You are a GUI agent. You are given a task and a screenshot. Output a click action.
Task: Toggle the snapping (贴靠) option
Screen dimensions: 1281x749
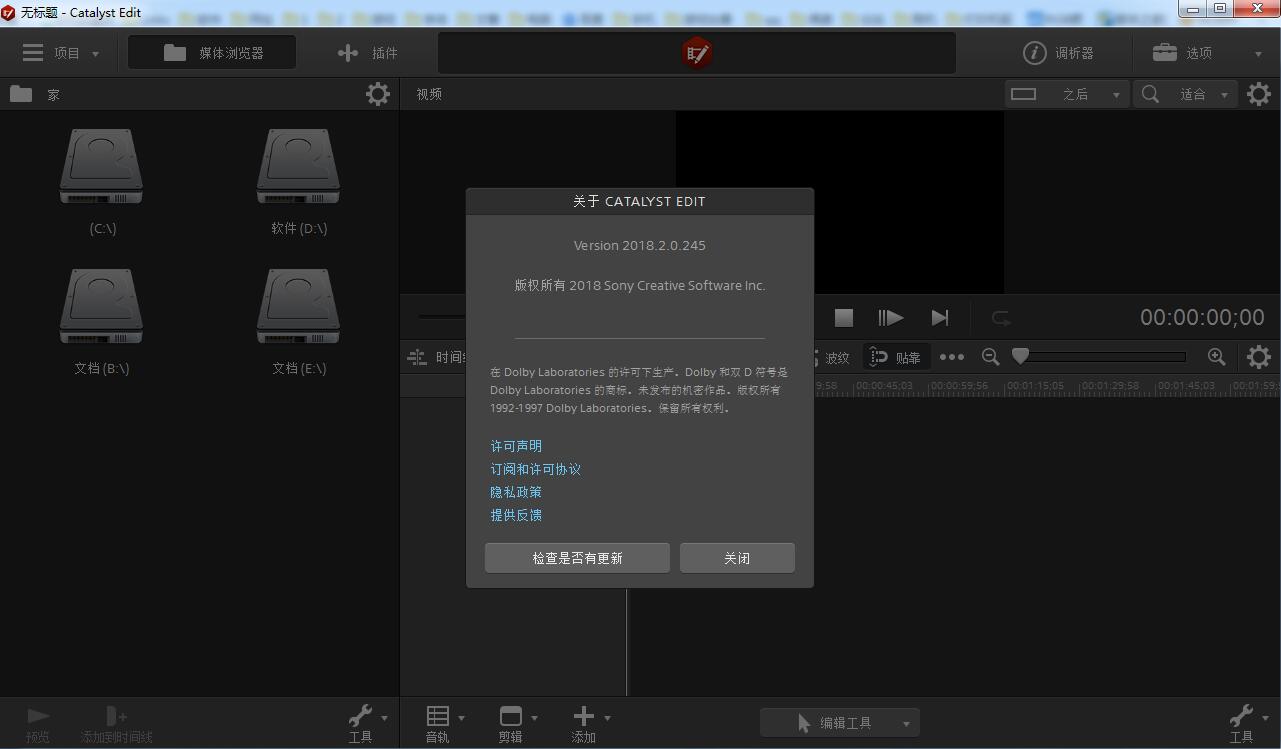coord(895,357)
